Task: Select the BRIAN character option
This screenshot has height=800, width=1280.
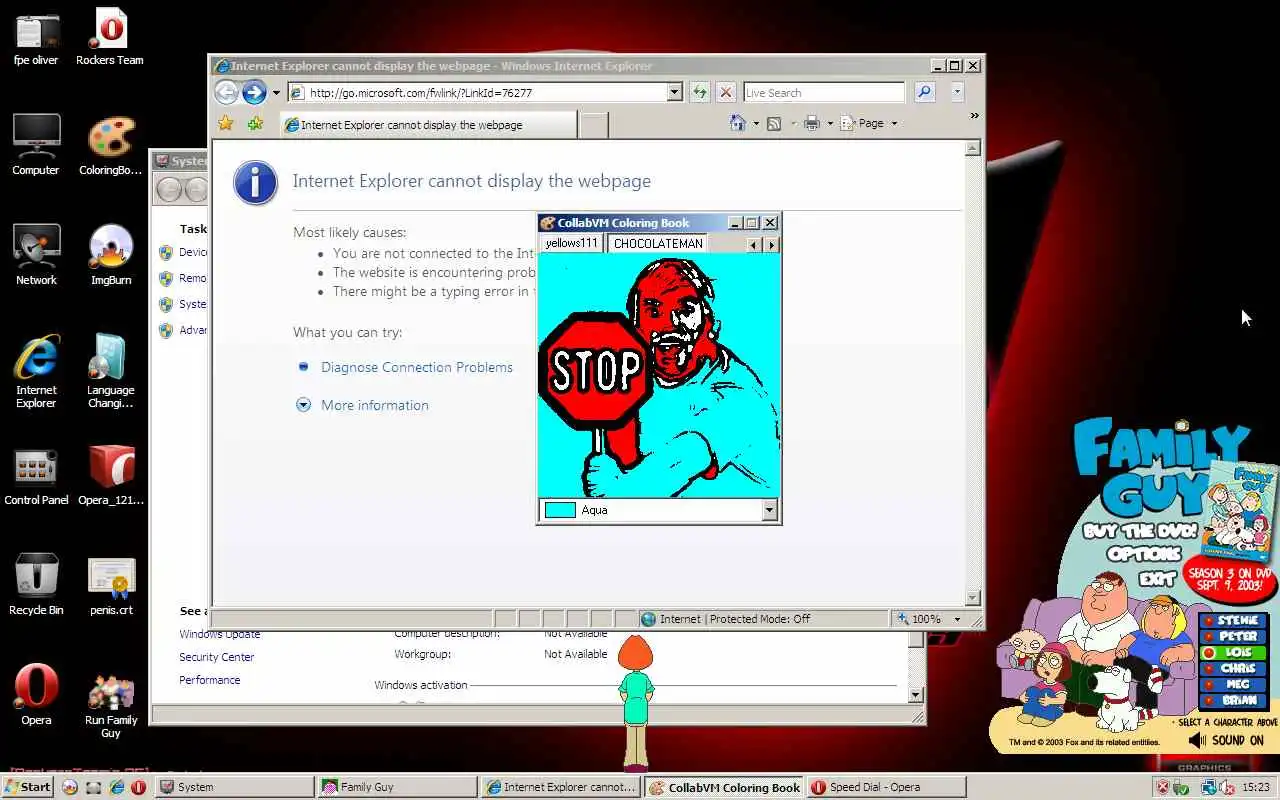Action: coord(1231,700)
